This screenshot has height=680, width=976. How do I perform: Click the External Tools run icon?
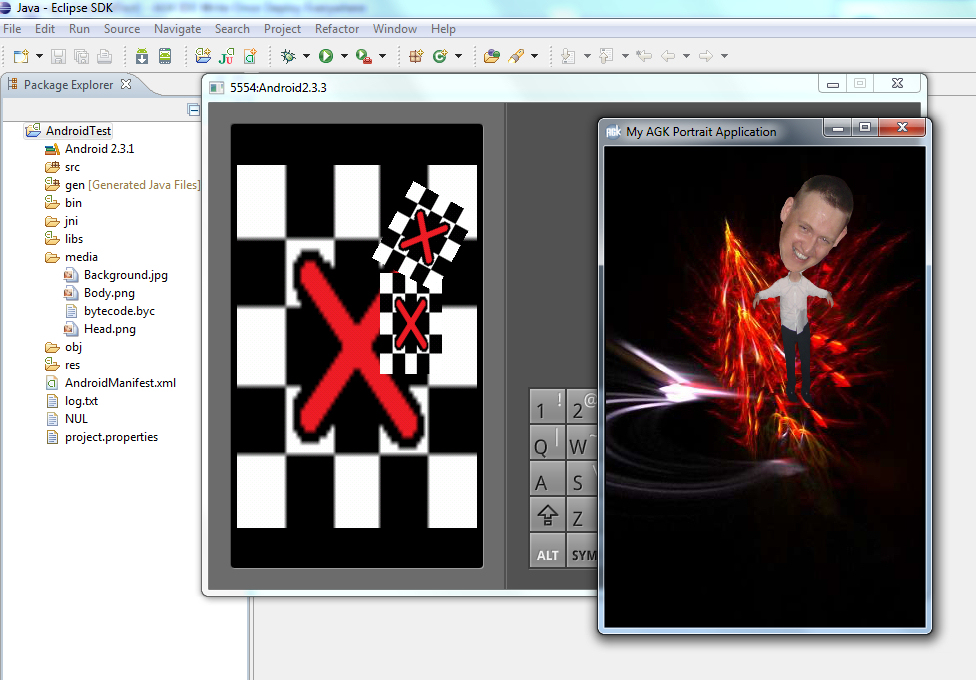[364, 56]
